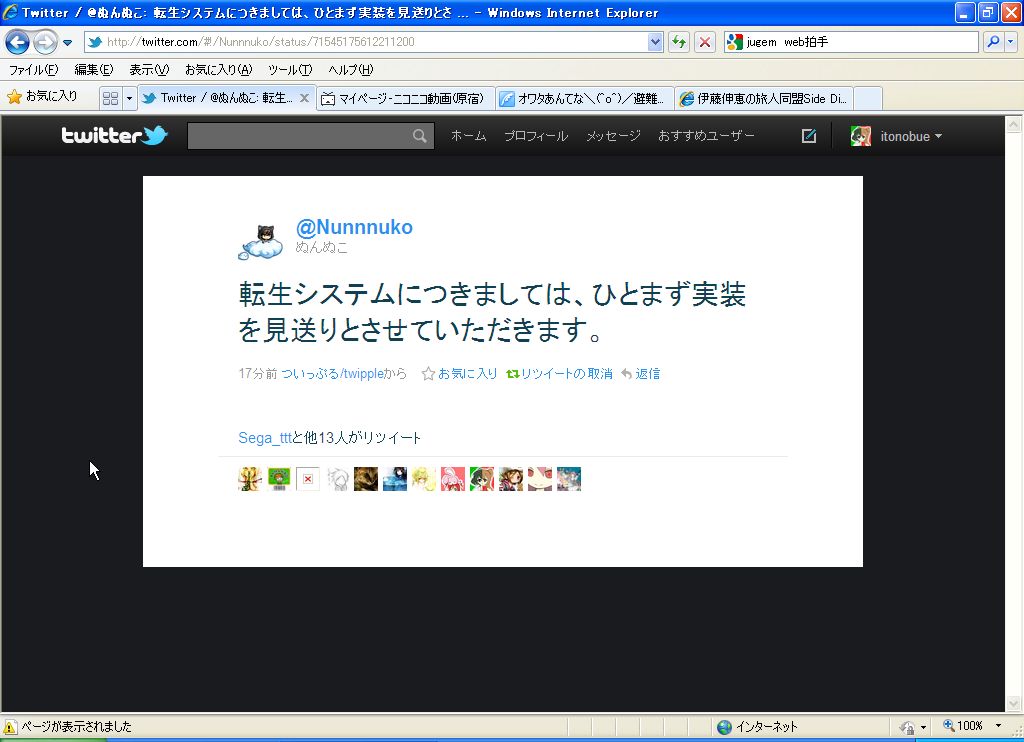The height and width of the screenshot is (742, 1024).
Task: Go forward with the browser Forward arrow
Action: tap(45, 42)
